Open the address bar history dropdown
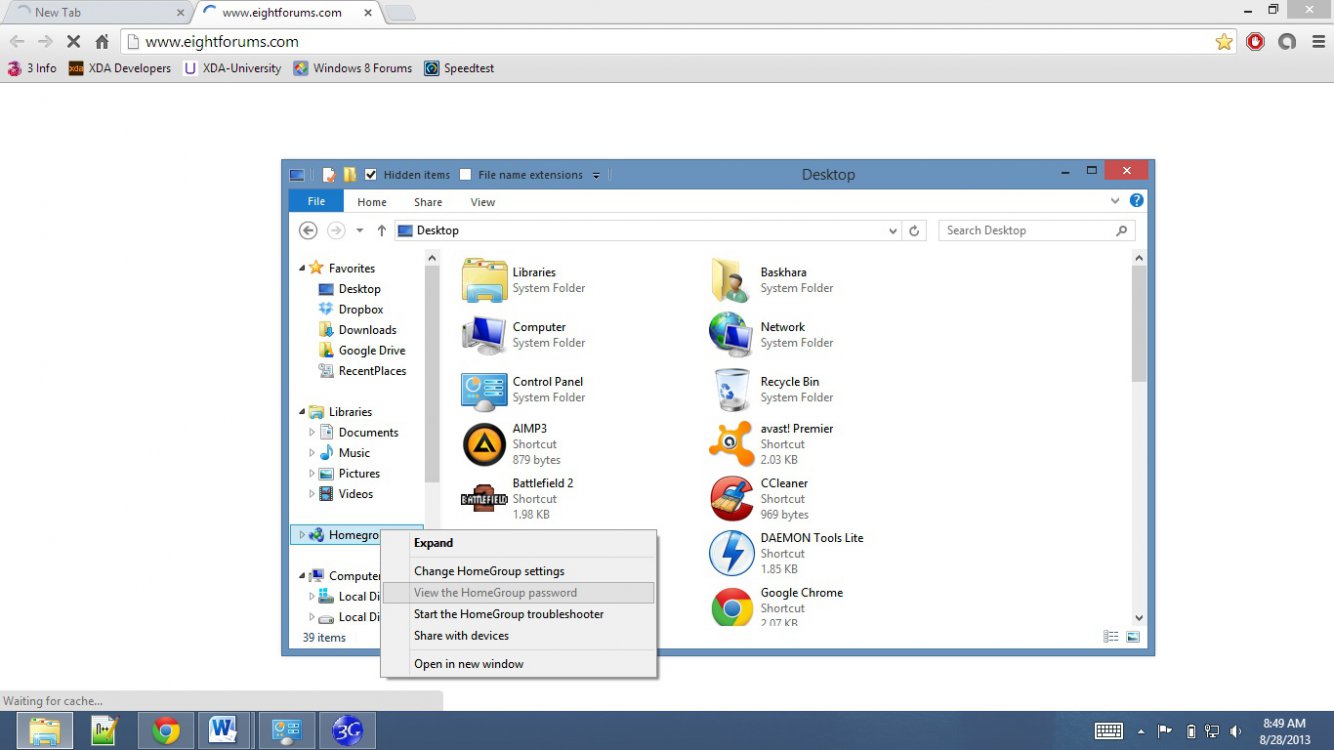The height and width of the screenshot is (750, 1334). pyautogui.click(x=893, y=231)
